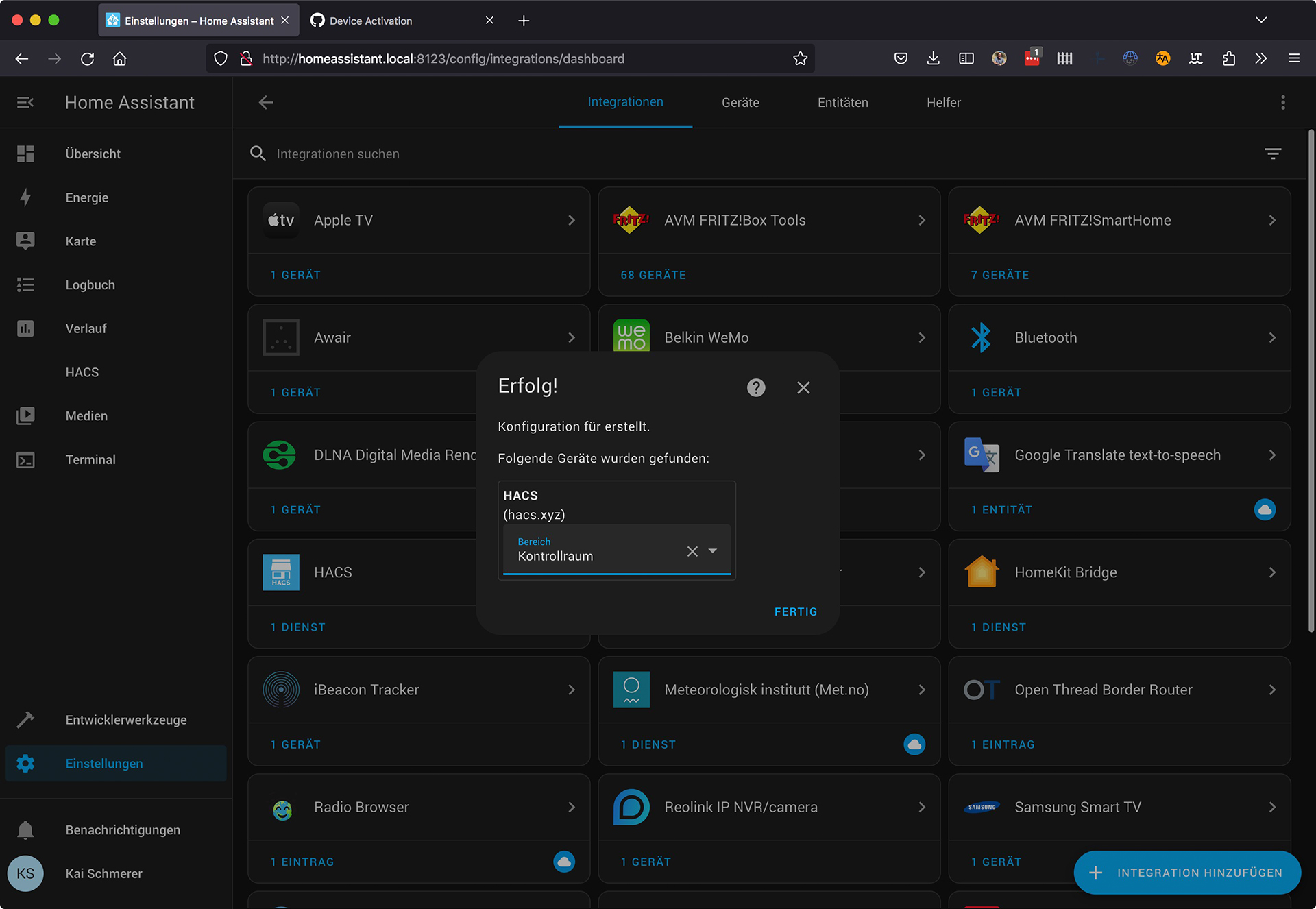Switch to the Helfer tab

coord(943,103)
